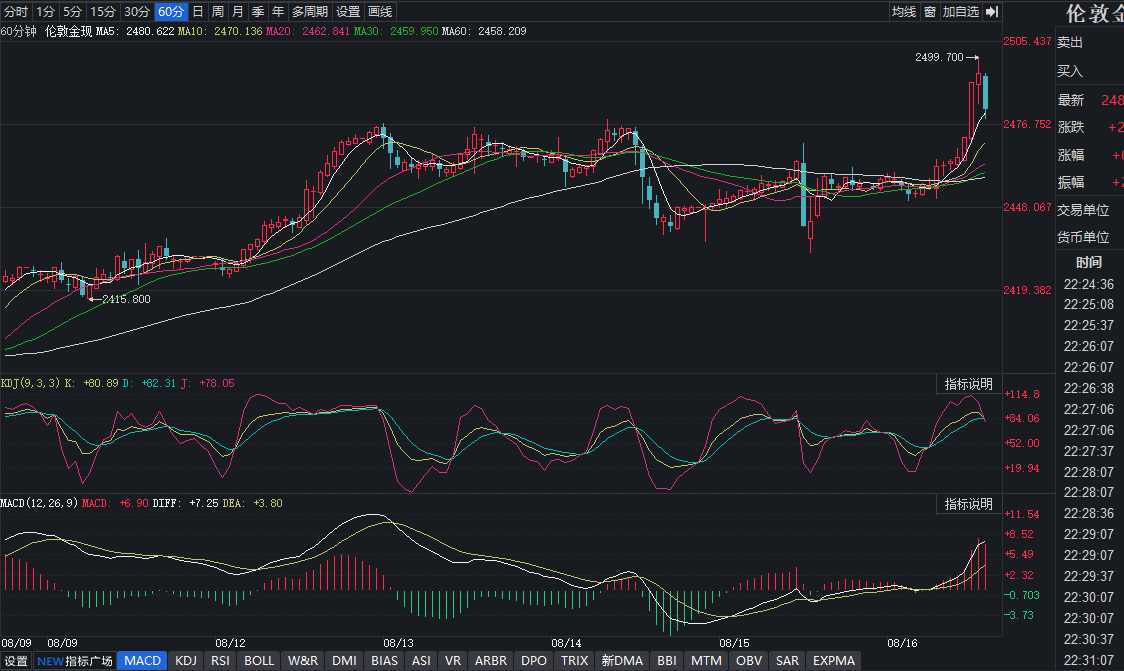The image size is (1124, 671).
Task: Select the 5分 timeframe
Action: (x=72, y=11)
